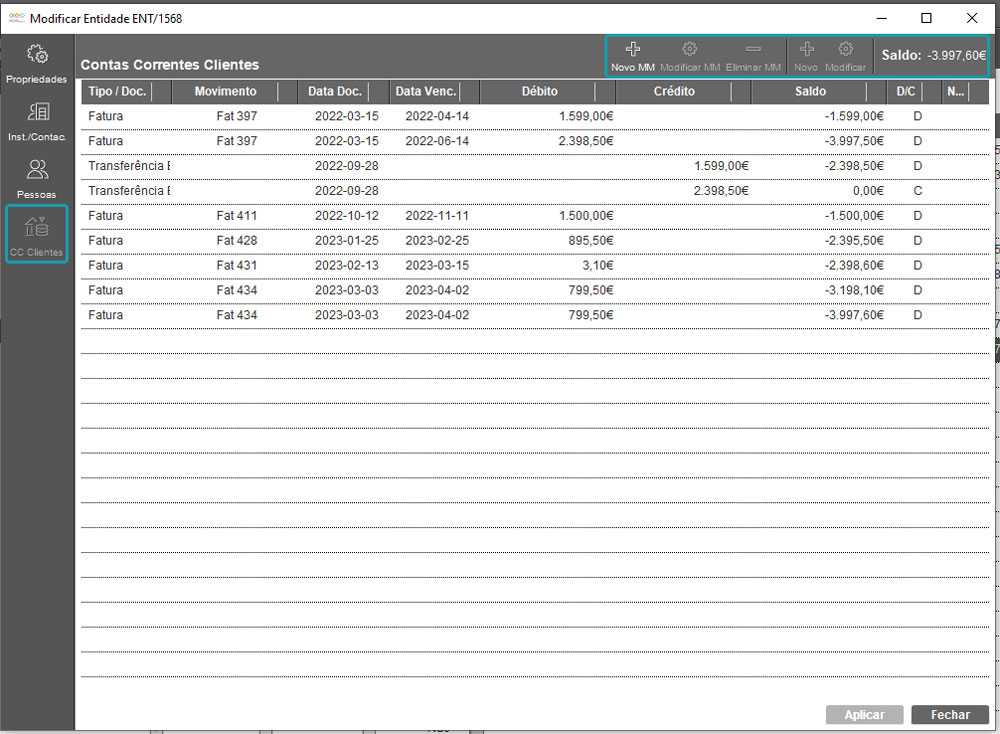Click the C value in D/C column
1000x734 pixels.
point(918,191)
